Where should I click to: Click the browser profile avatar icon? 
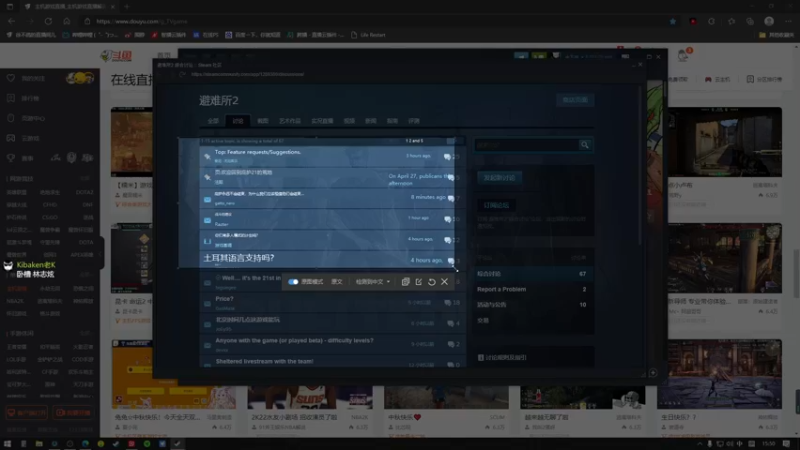(x=769, y=21)
